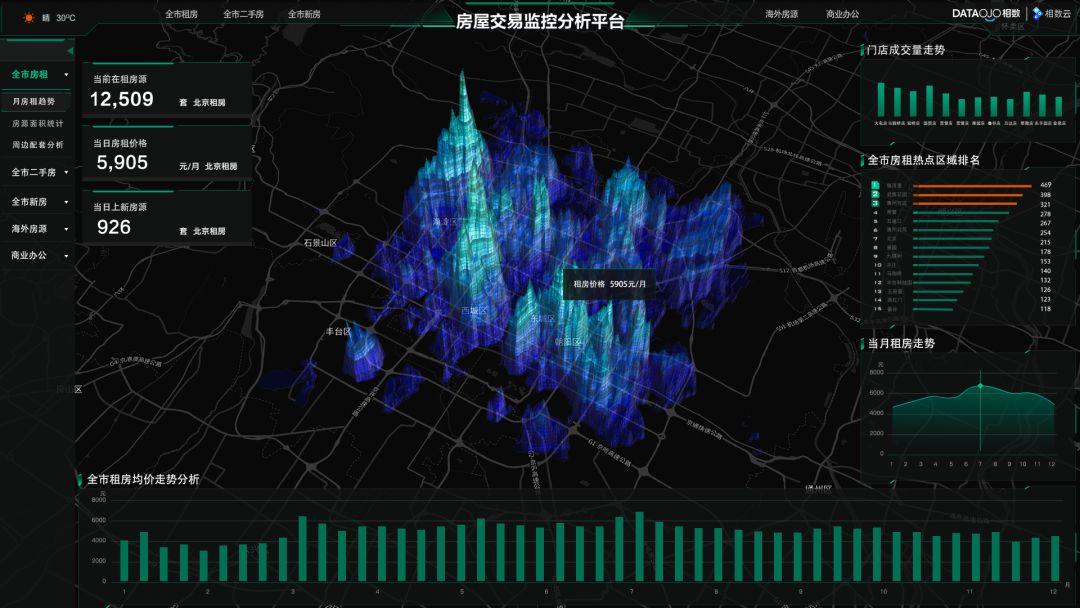Open the 全市二手房 top navigation tab
This screenshot has width=1080, height=608.
coord(243,14)
